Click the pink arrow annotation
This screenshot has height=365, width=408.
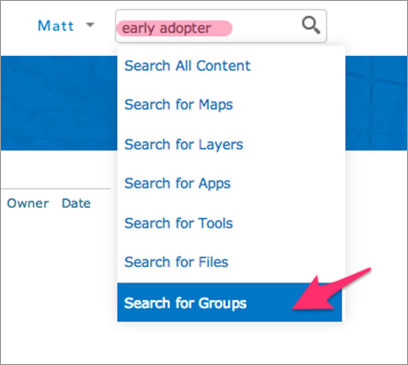pos(331,289)
